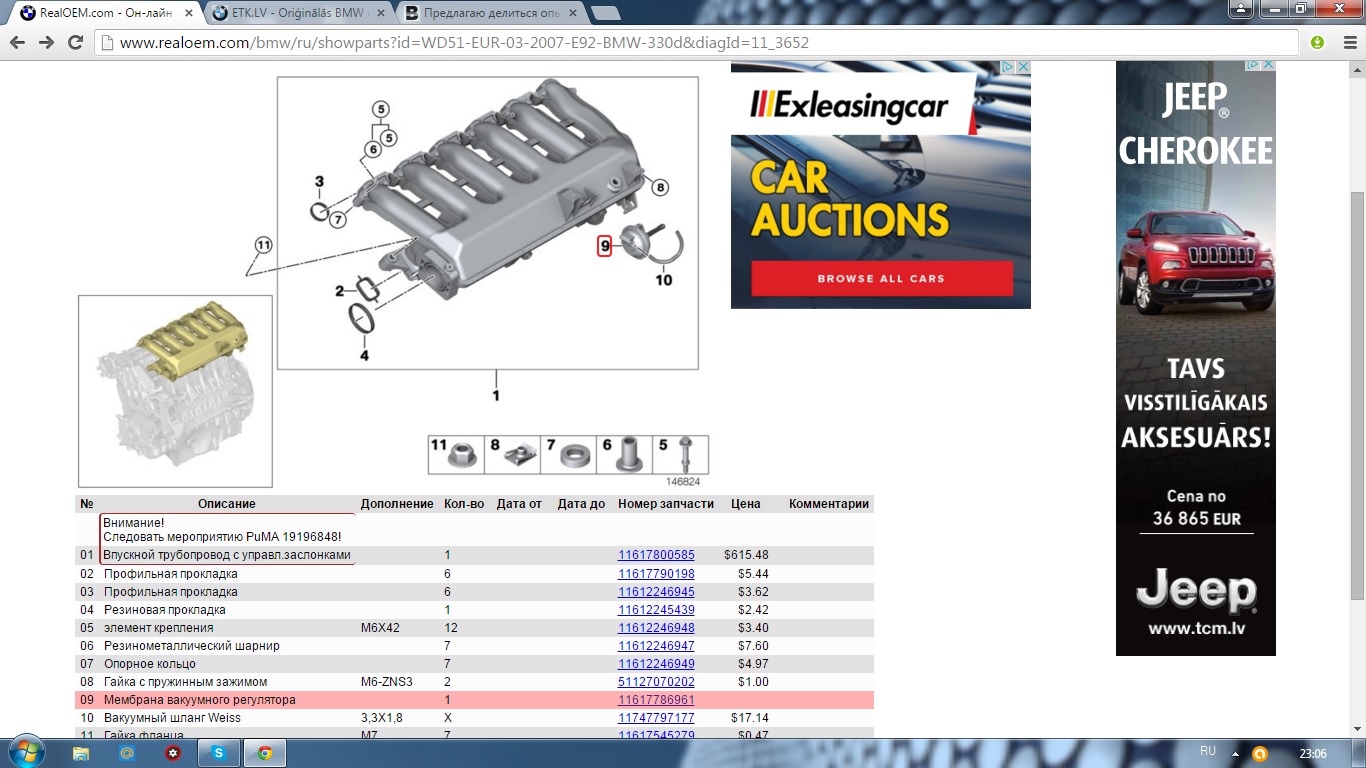The width and height of the screenshot is (1366, 768).
Task: Click Browse All Cars ad button
Action: (x=881, y=278)
